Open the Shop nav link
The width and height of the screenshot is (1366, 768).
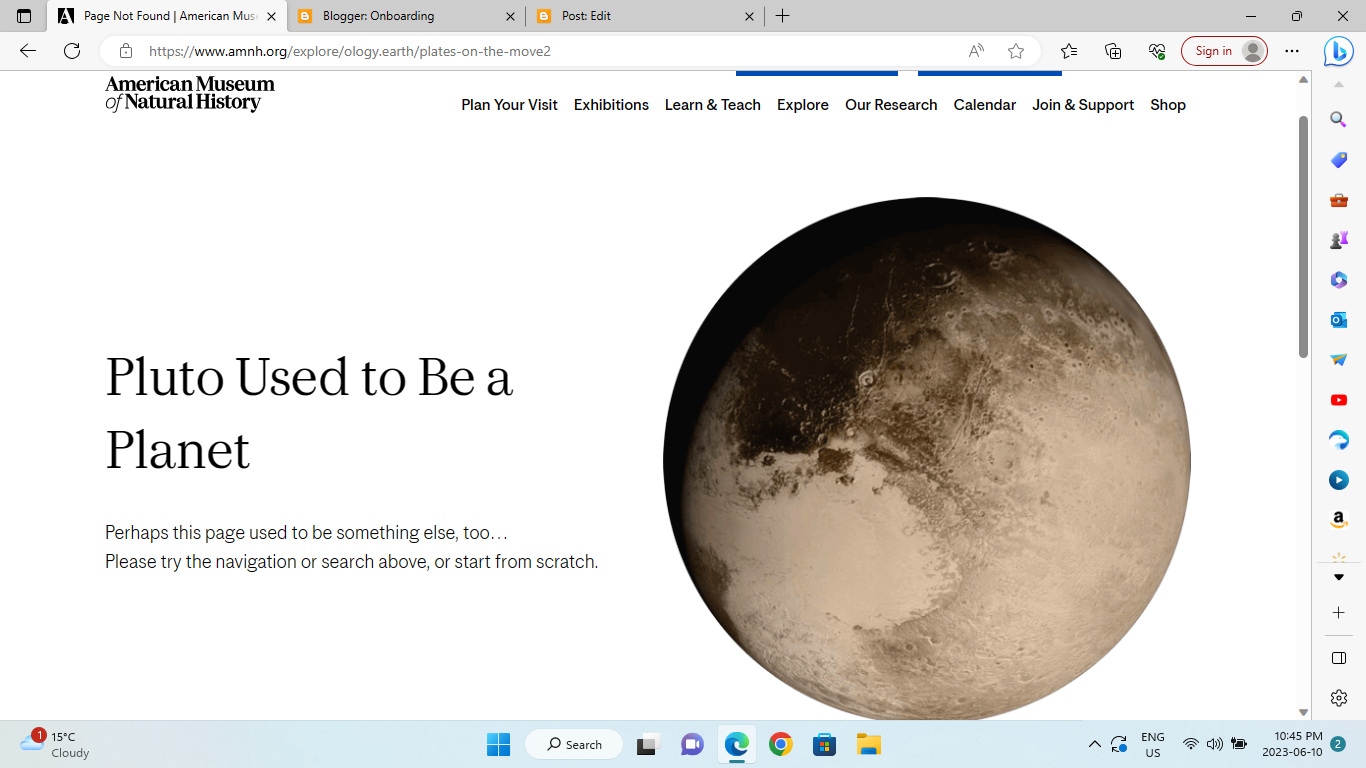tap(1168, 105)
